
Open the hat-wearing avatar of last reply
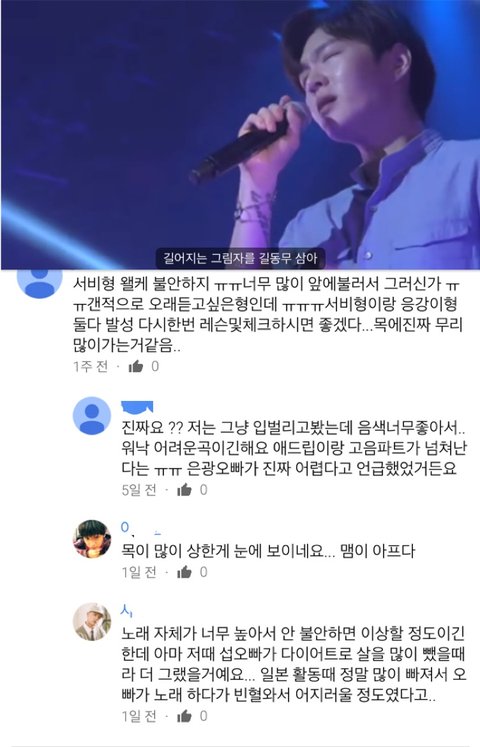pos(91,622)
